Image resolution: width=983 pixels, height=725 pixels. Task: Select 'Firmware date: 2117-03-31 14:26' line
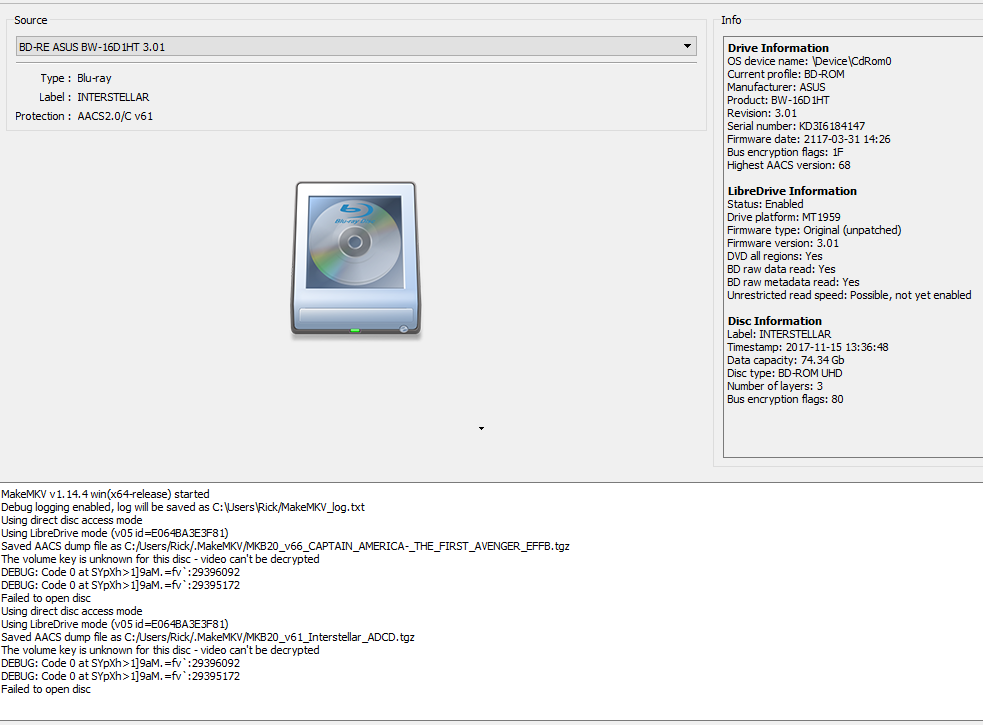pos(809,139)
